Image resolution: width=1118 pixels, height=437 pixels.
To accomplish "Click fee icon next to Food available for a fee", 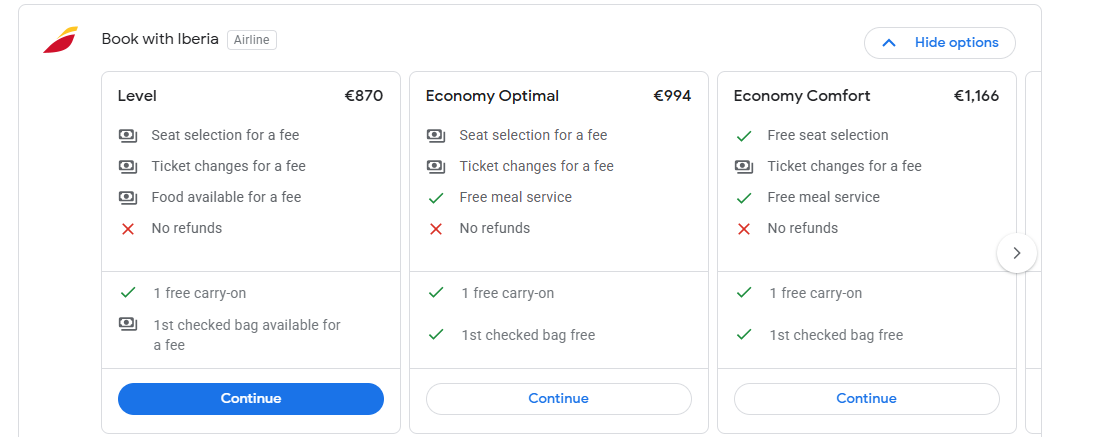I will click(x=128, y=197).
